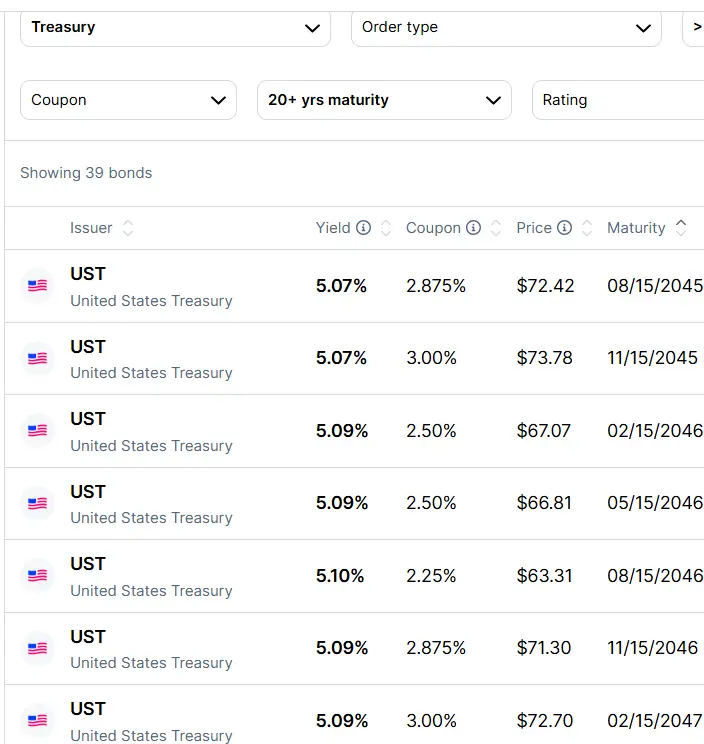
Task: Select price $71.30 cell
Action: tap(544, 648)
